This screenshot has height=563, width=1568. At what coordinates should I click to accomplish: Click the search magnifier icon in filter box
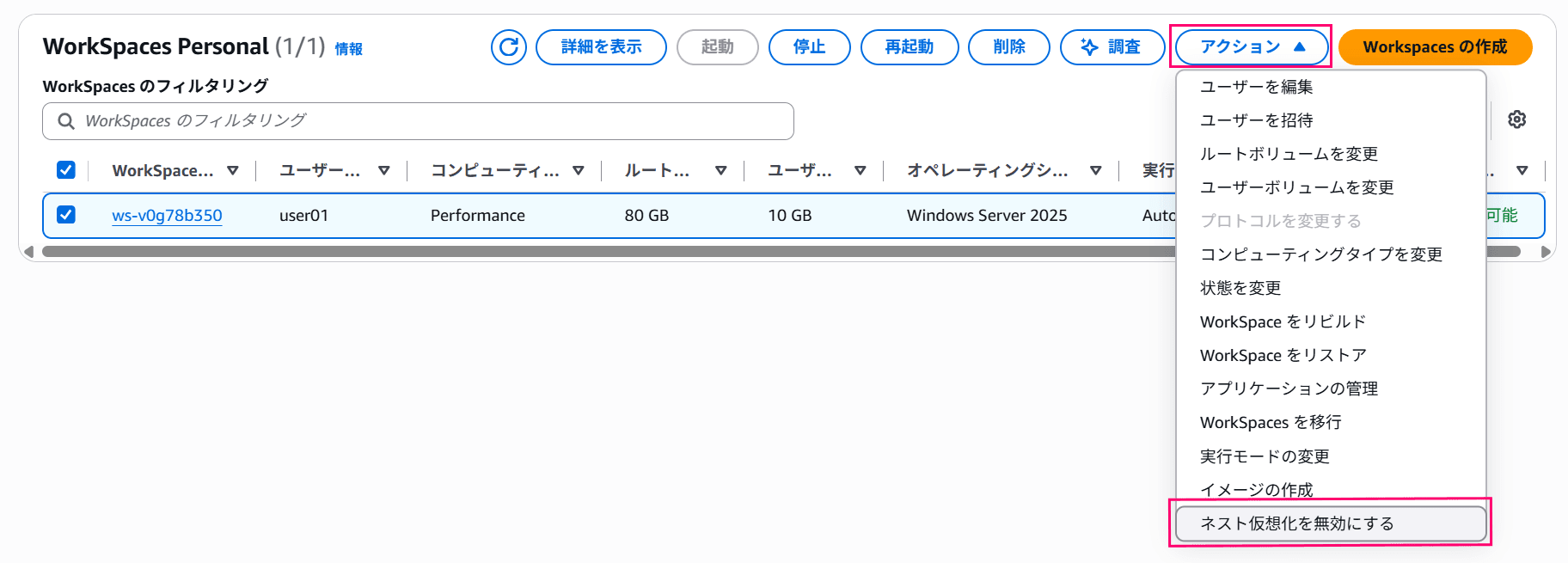(66, 121)
